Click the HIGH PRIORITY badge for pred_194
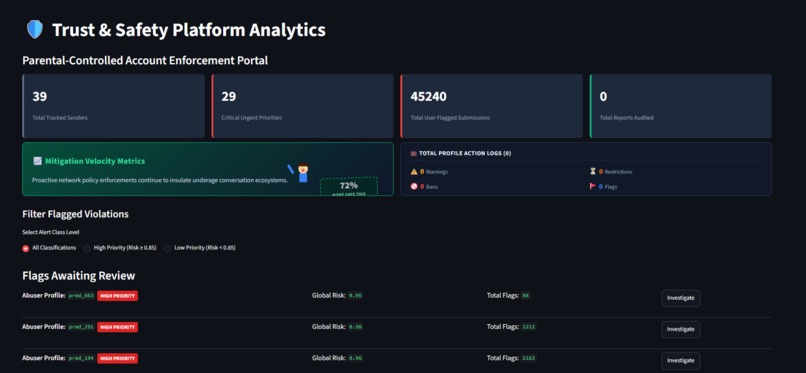 (x=117, y=358)
